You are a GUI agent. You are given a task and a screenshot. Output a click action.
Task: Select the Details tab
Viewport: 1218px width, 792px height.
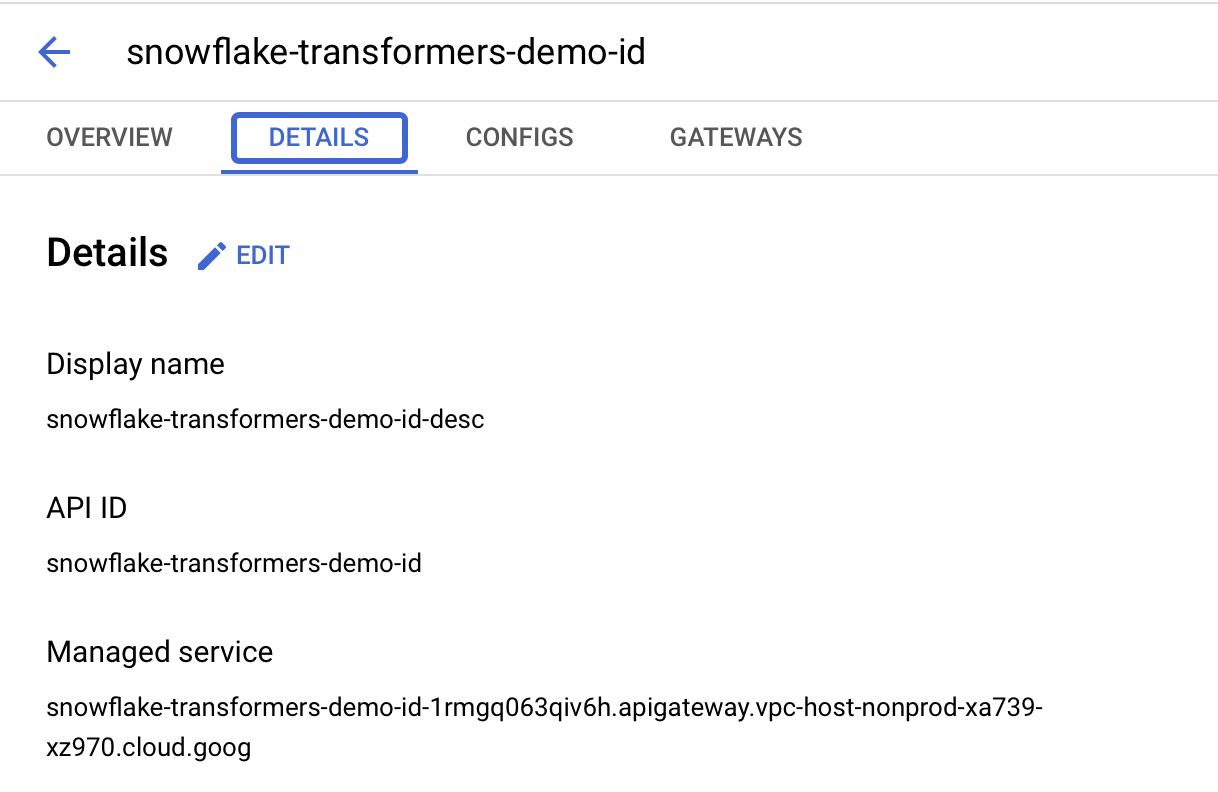(319, 137)
